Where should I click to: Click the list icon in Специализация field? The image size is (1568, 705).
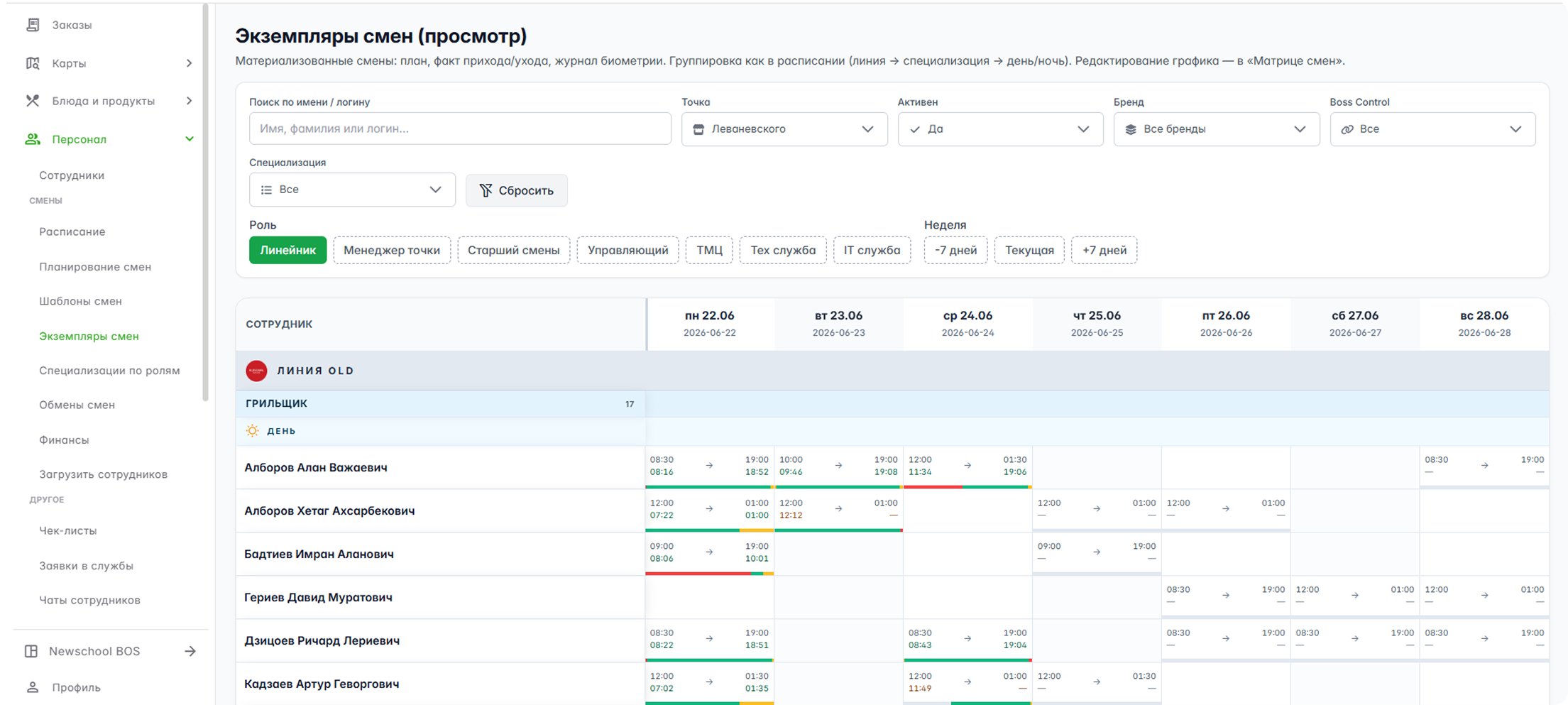266,190
